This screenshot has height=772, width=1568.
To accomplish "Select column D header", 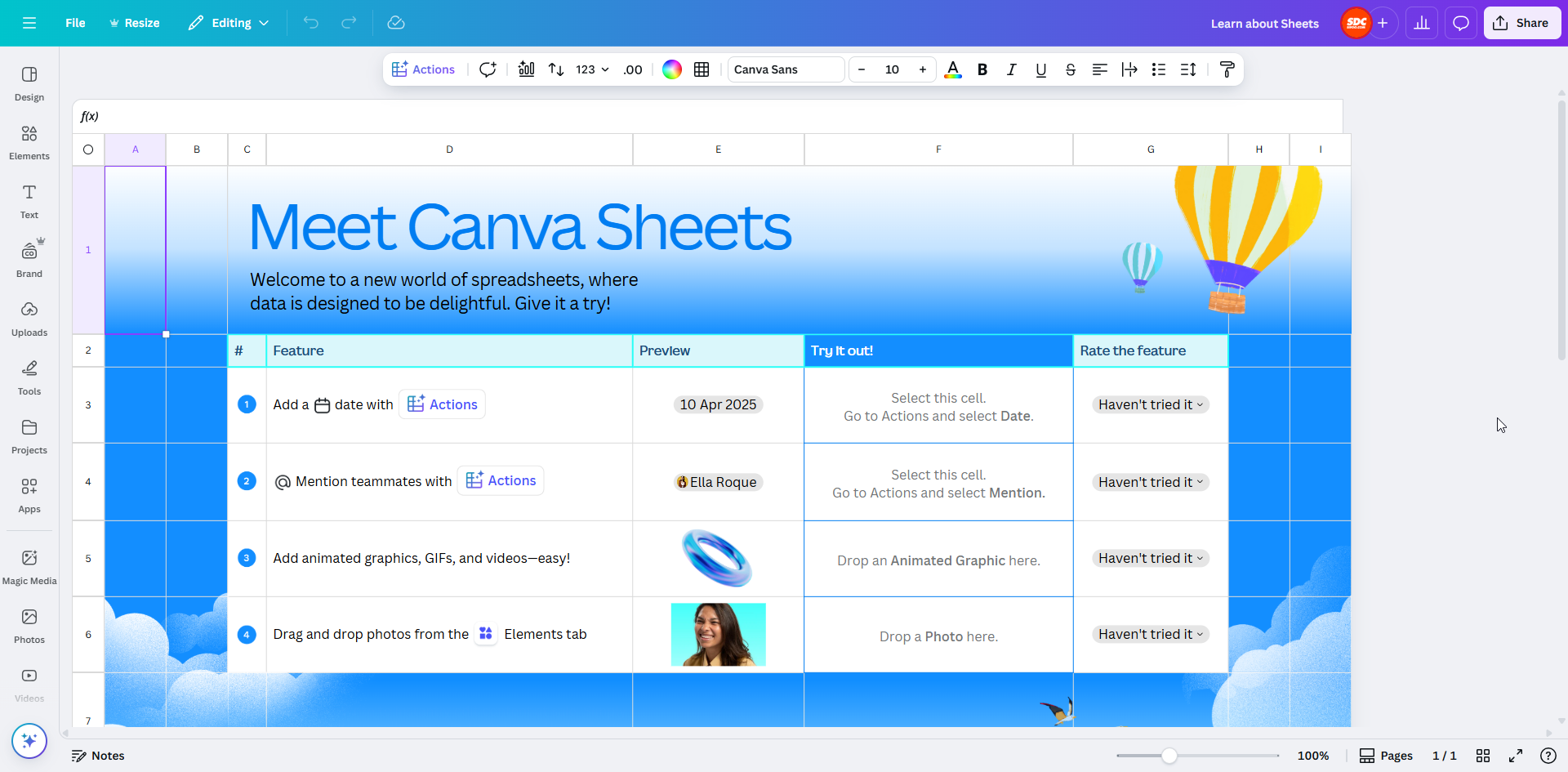I will (x=449, y=149).
